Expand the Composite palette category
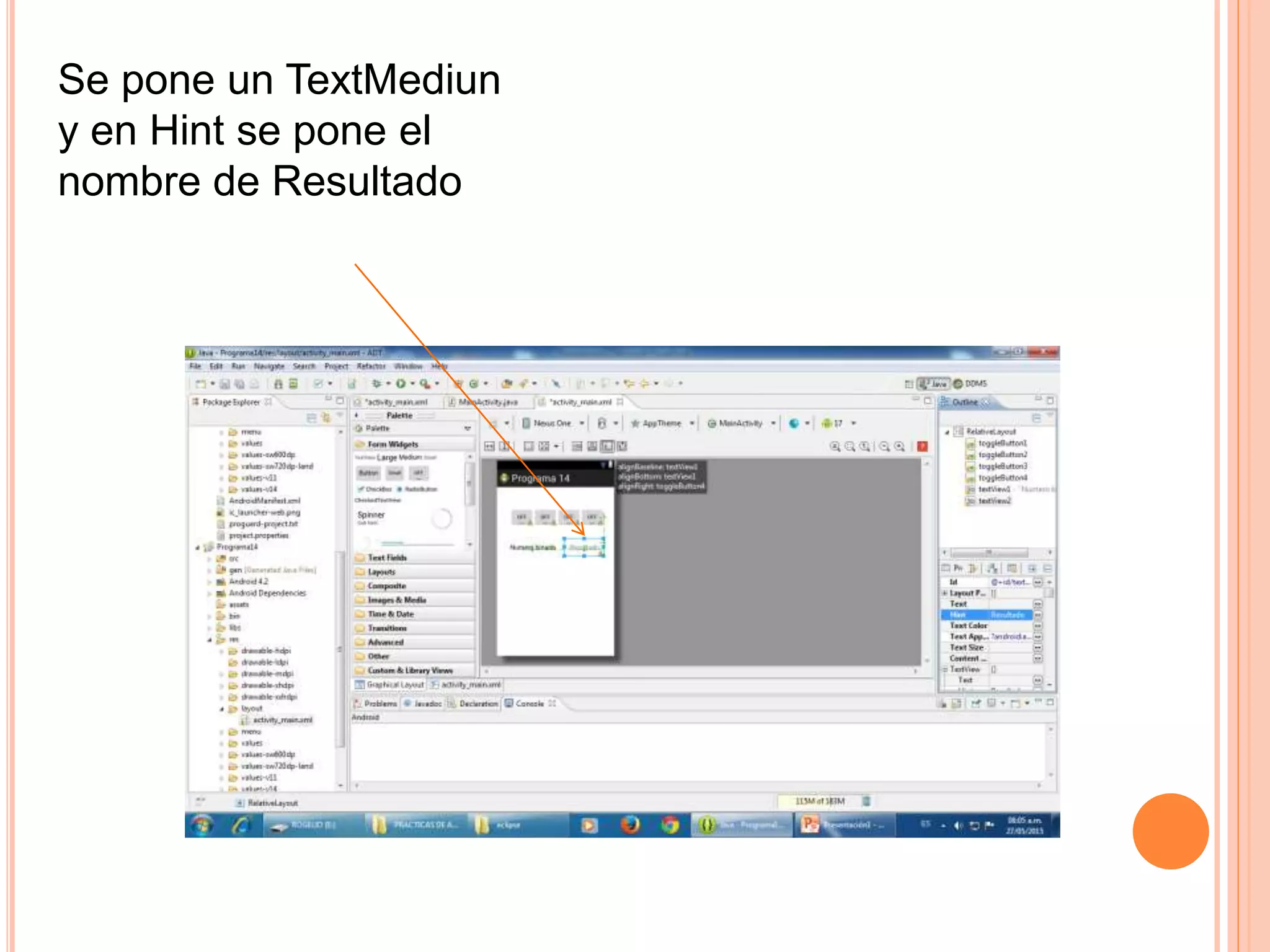Viewport: 1270px width, 952px height. pyautogui.click(x=414, y=586)
